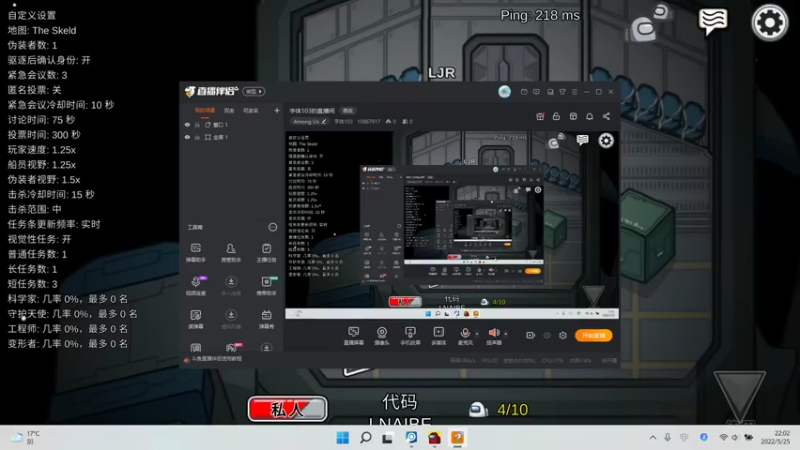Open the 弹幕助手 tool in the toolbox
800x450 pixels.
pos(195,252)
